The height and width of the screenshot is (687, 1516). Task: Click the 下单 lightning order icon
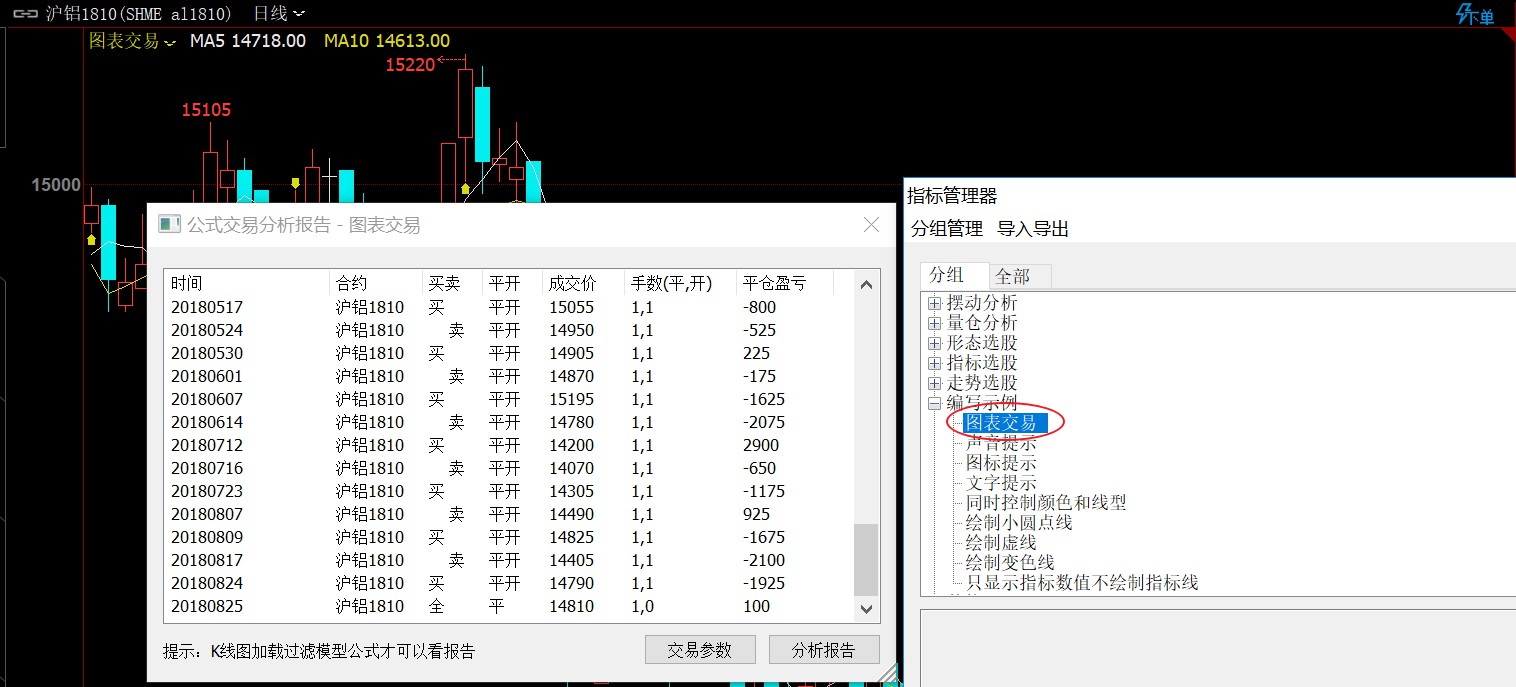pos(1474,14)
